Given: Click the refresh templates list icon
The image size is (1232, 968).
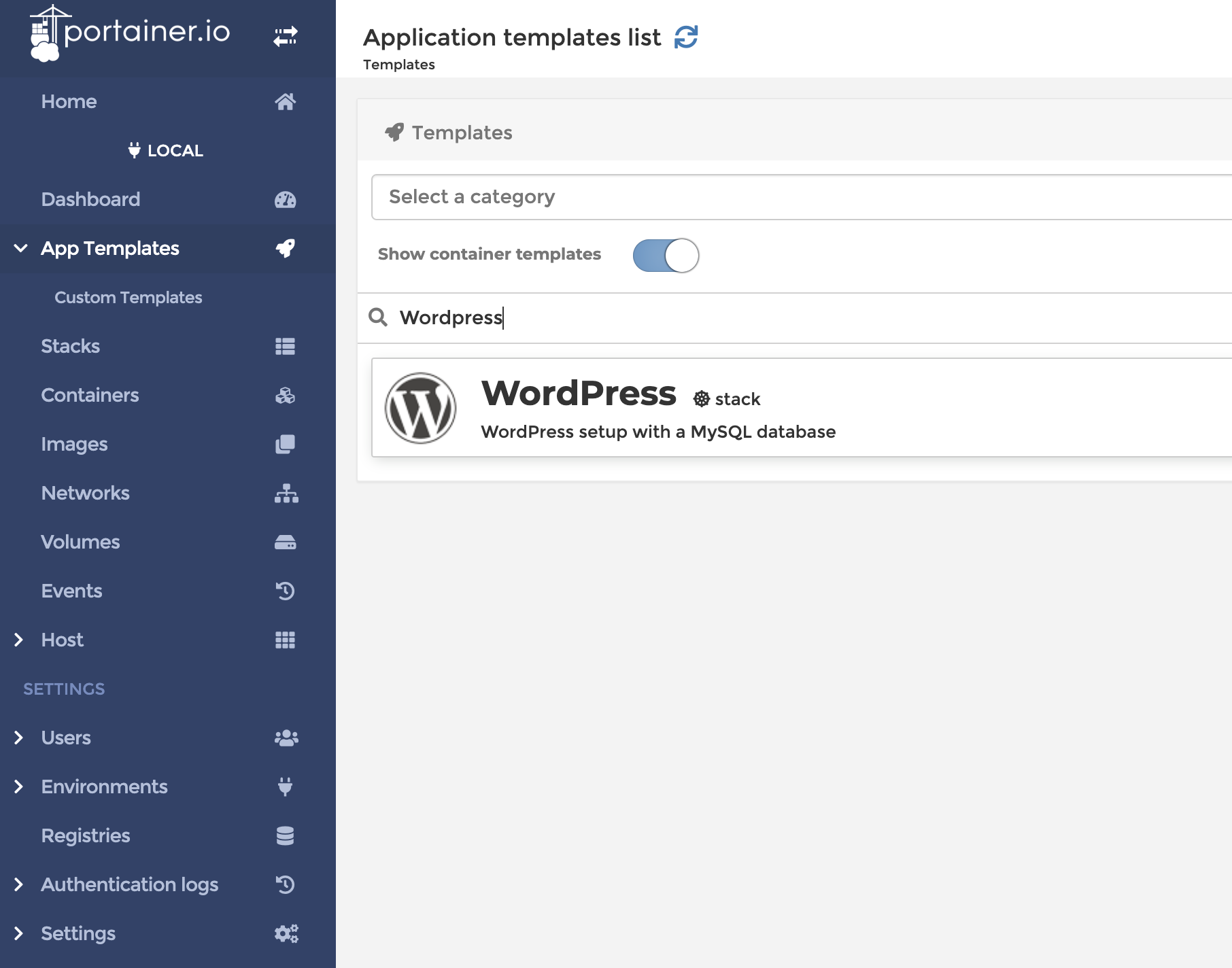Looking at the screenshot, I should click(x=686, y=37).
